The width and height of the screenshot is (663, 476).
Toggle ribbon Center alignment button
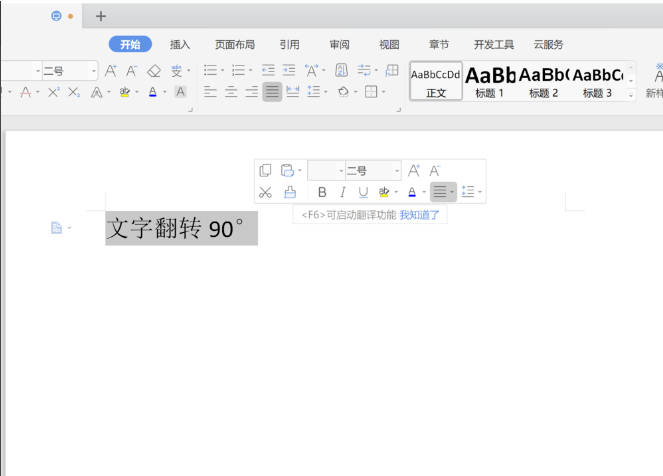(231, 91)
